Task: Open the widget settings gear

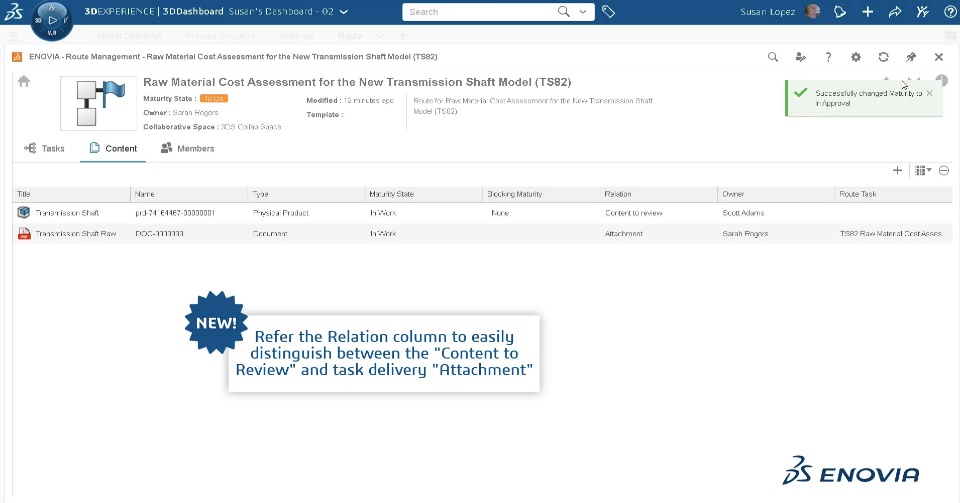Action: click(856, 57)
